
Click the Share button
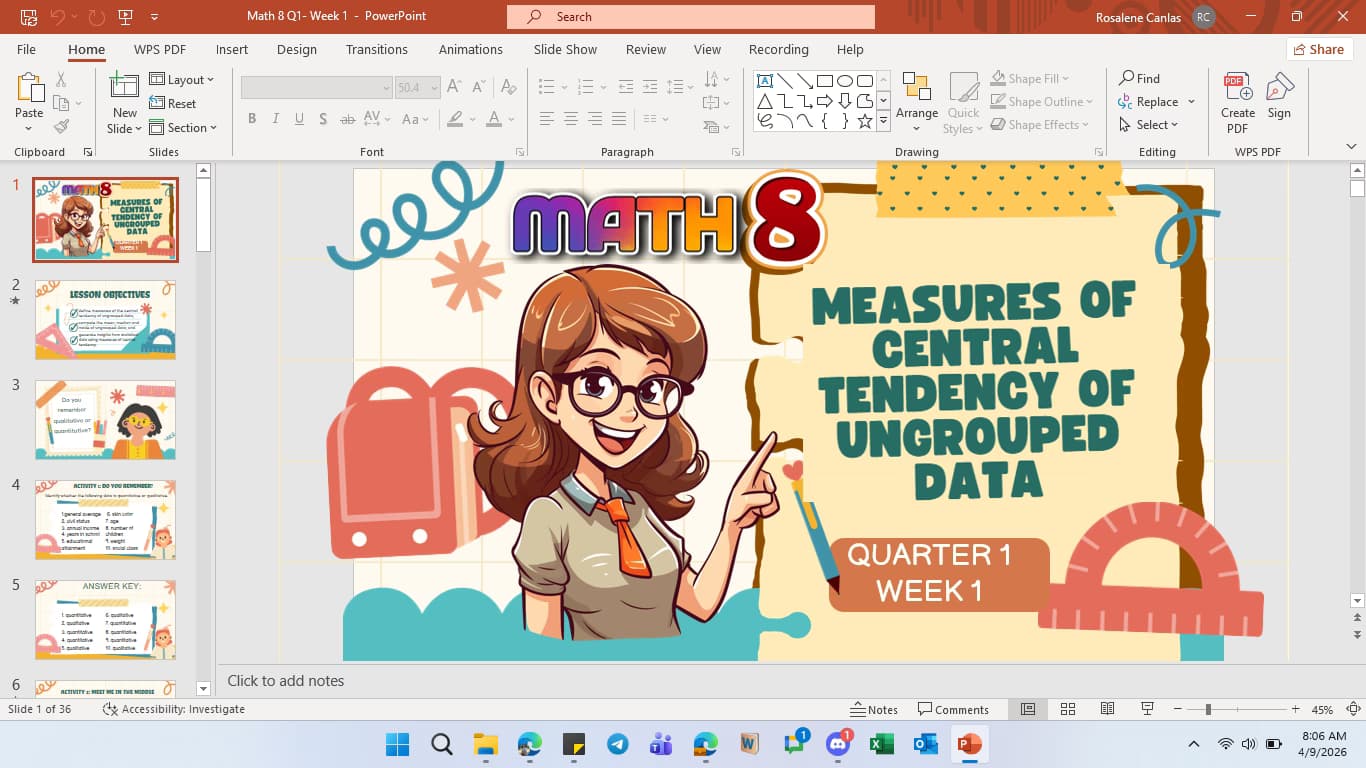1319,49
